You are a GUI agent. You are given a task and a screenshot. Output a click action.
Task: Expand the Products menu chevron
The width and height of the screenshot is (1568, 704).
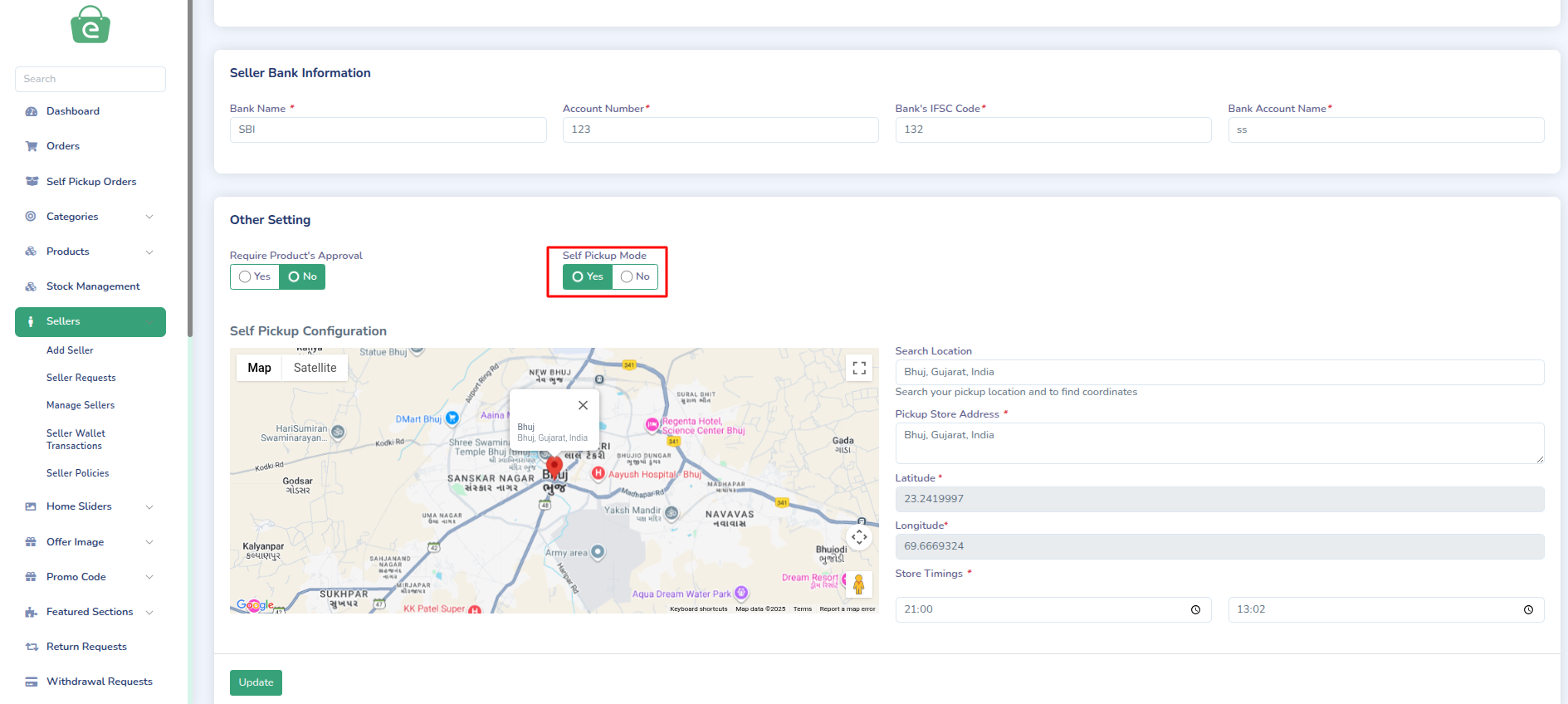click(149, 252)
